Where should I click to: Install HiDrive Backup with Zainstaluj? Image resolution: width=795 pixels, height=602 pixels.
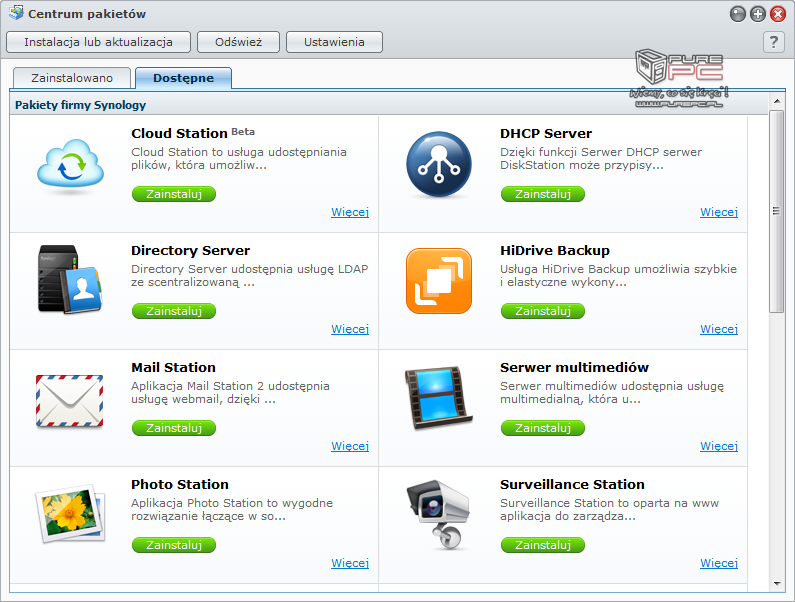pos(543,311)
